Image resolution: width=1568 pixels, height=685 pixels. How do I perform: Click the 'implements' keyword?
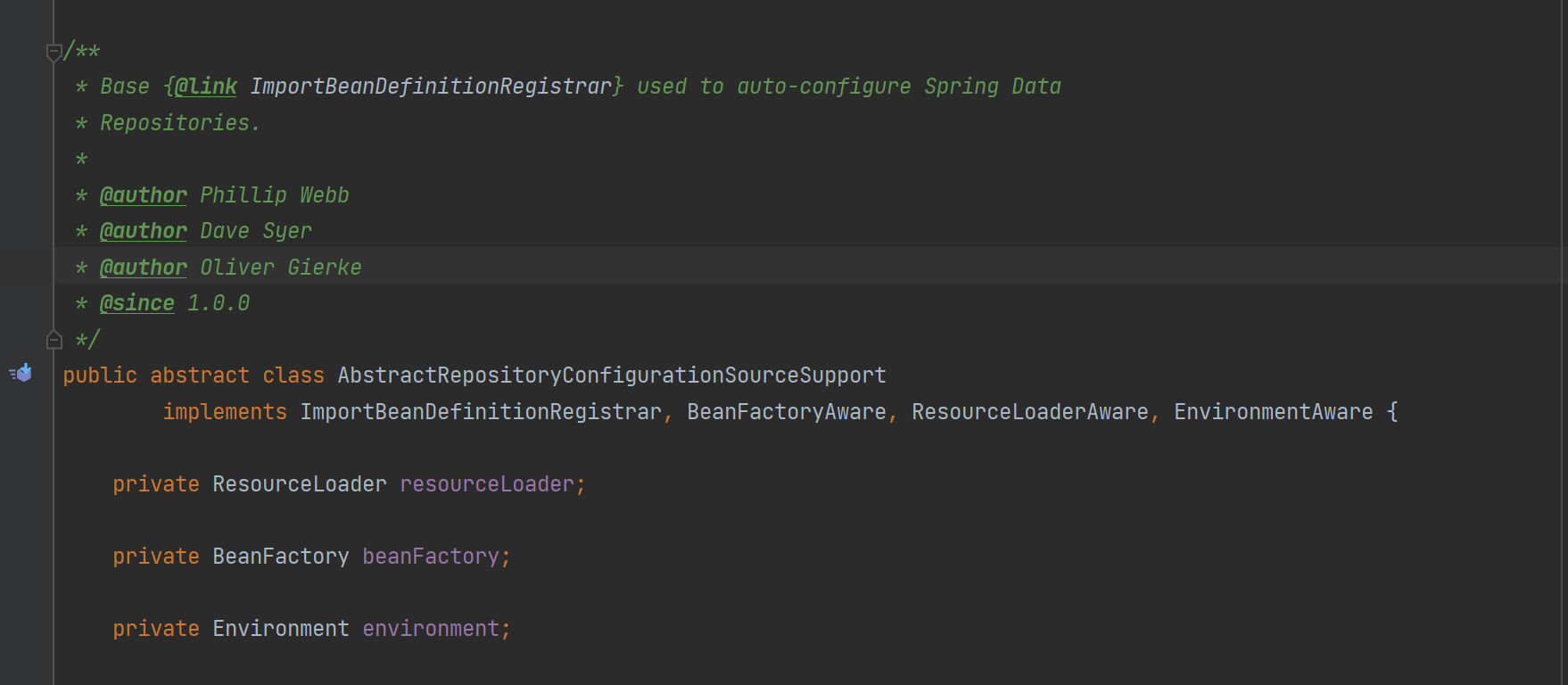click(225, 412)
